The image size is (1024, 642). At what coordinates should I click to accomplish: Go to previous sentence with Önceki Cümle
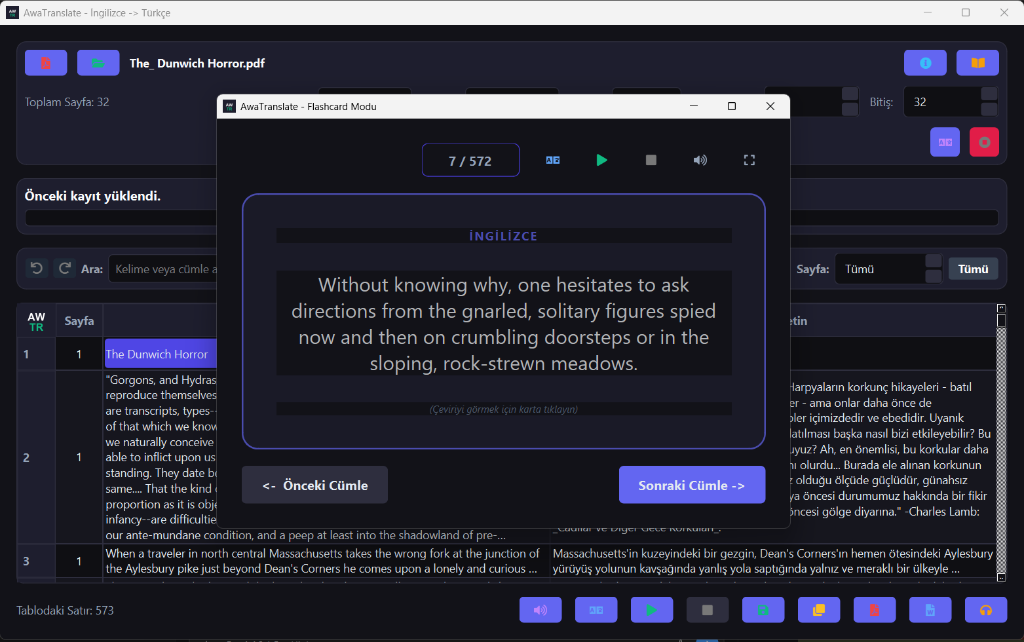315,485
